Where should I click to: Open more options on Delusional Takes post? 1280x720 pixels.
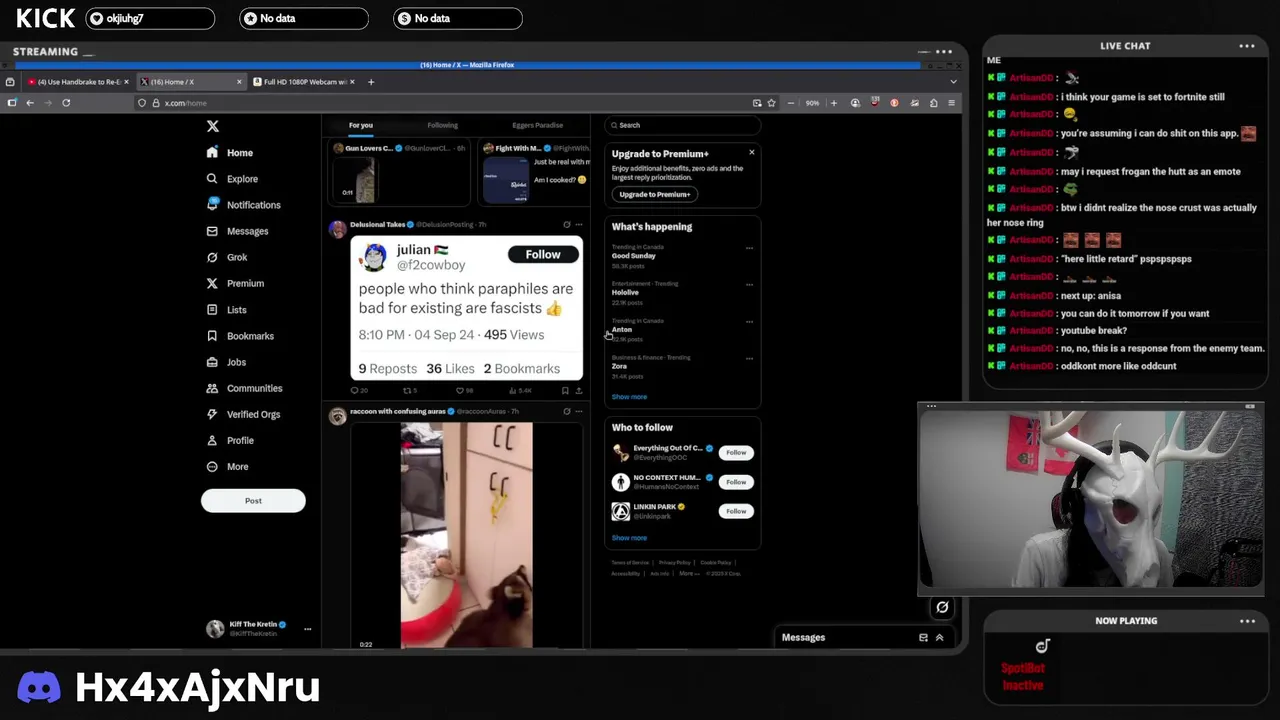[x=578, y=225]
